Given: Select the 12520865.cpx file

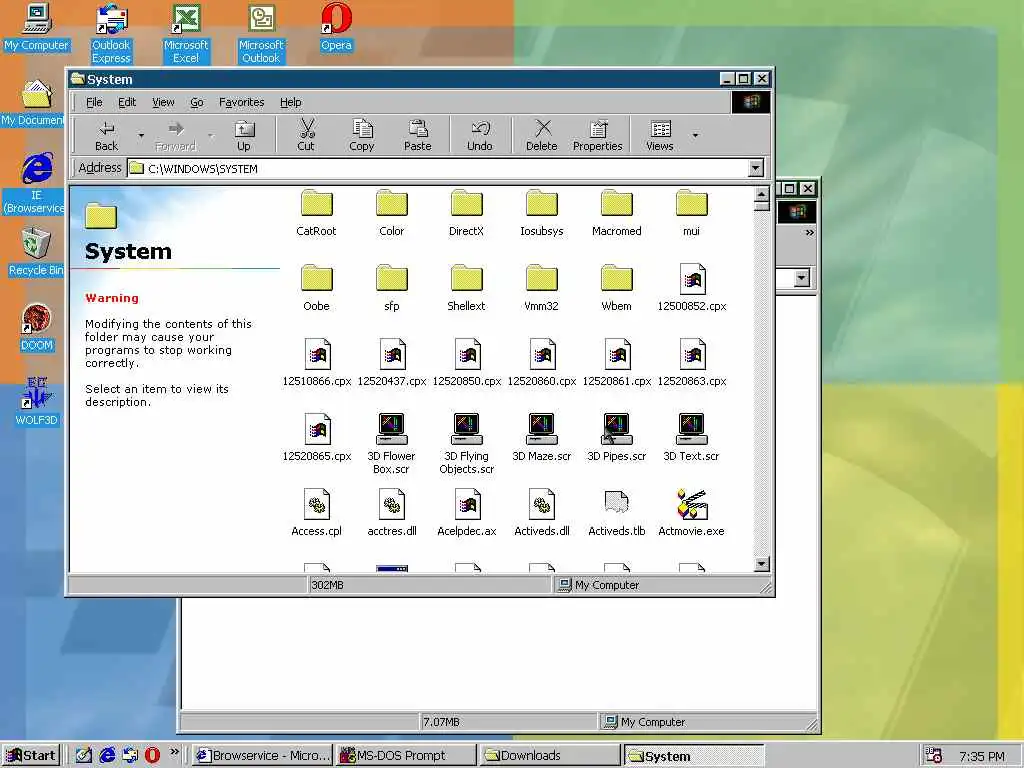Looking at the screenshot, I should [317, 438].
